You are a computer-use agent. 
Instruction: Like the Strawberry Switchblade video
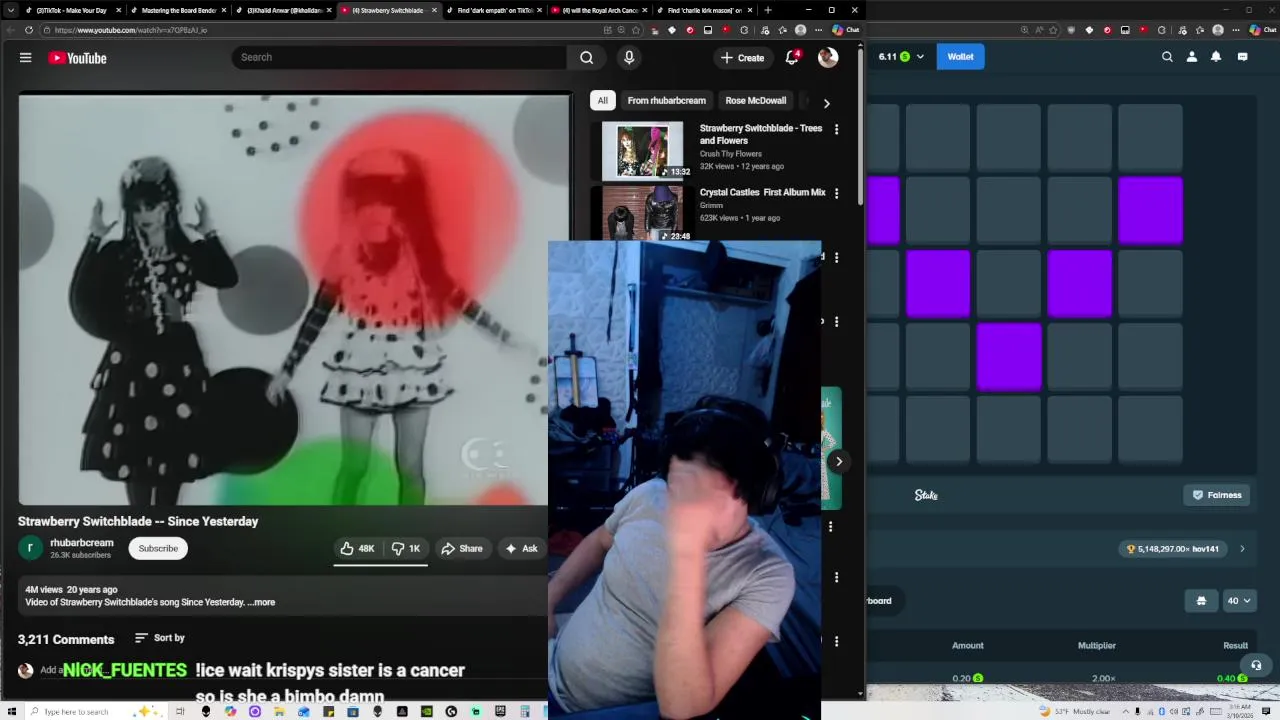357,548
